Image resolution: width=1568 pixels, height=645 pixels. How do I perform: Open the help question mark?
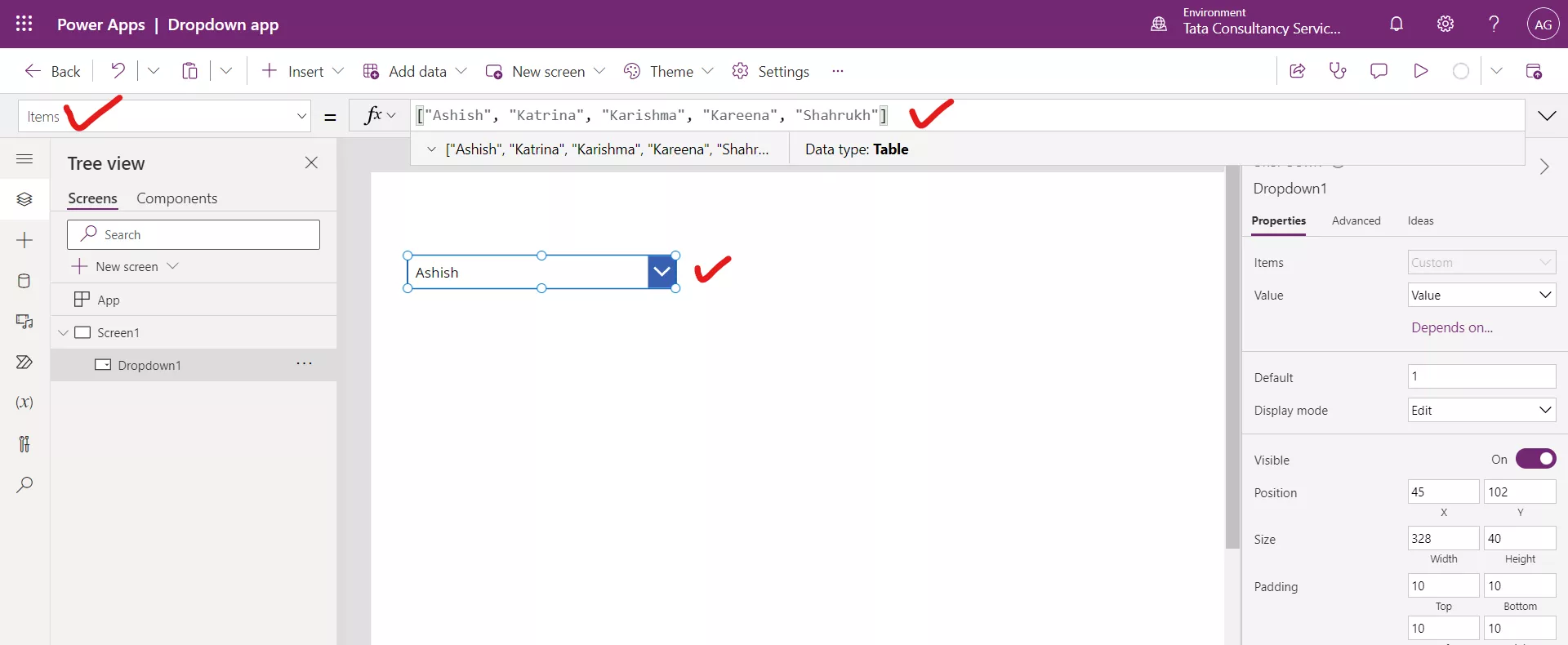click(1494, 24)
